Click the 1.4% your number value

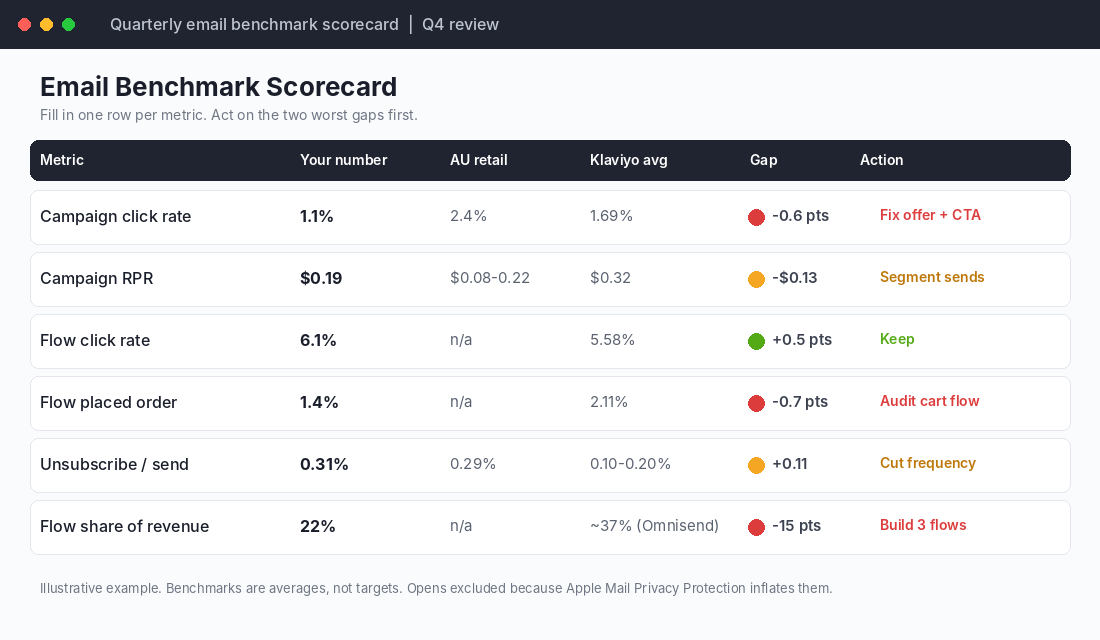point(319,402)
